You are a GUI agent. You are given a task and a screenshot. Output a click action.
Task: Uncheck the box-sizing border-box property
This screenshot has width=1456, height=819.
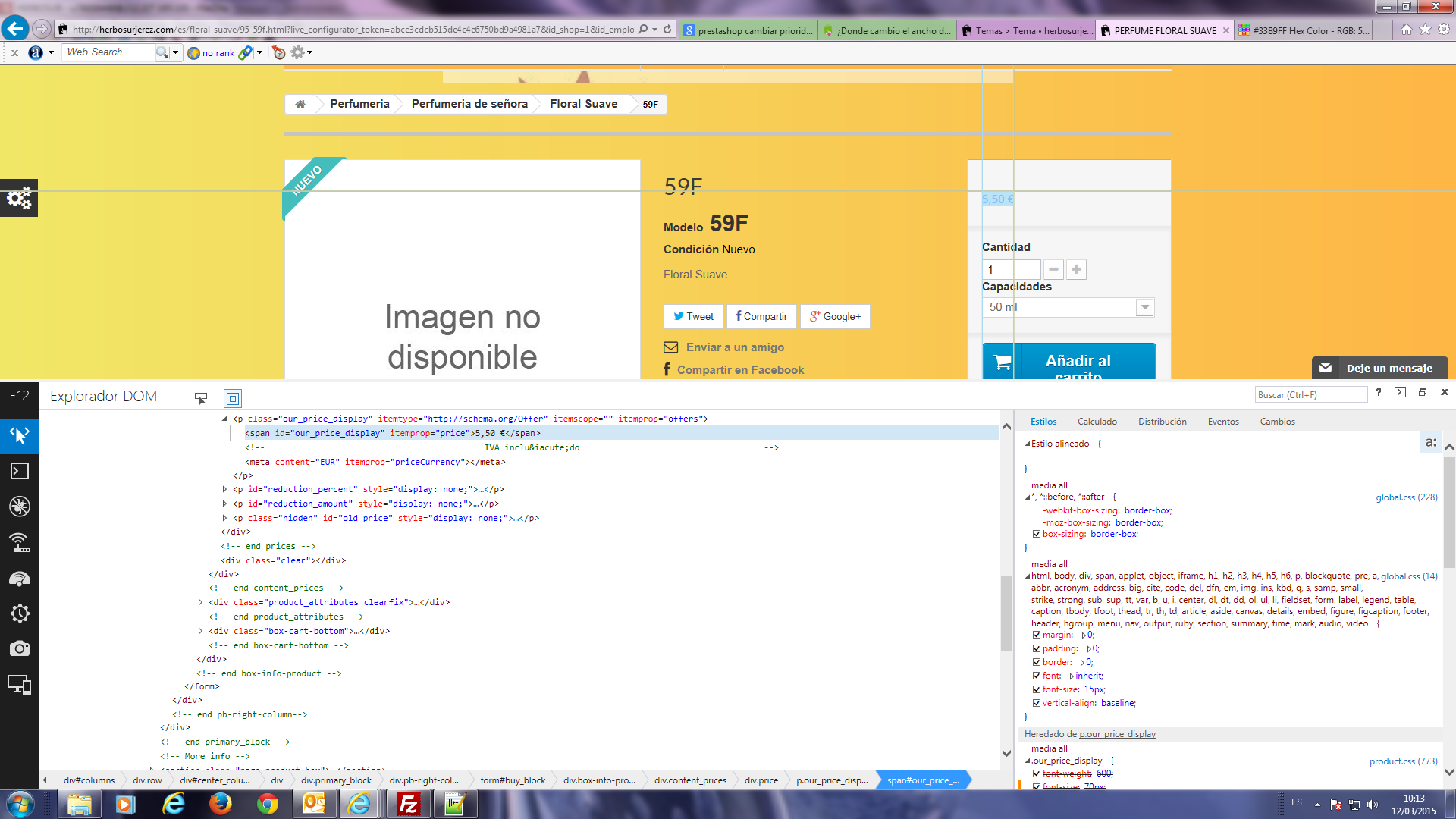pyautogui.click(x=1037, y=535)
